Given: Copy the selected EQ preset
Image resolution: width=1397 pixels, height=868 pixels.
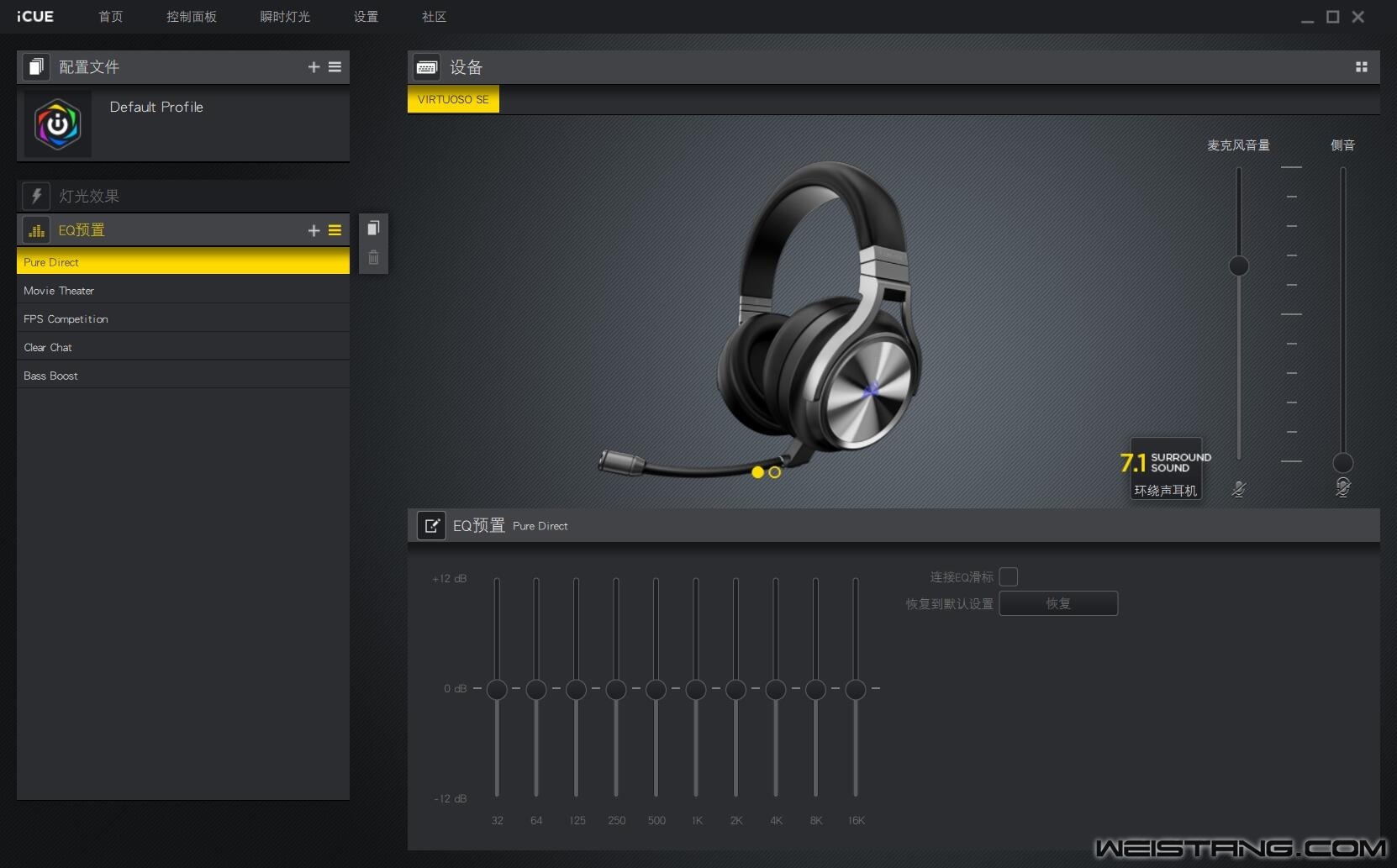Looking at the screenshot, I should [373, 228].
